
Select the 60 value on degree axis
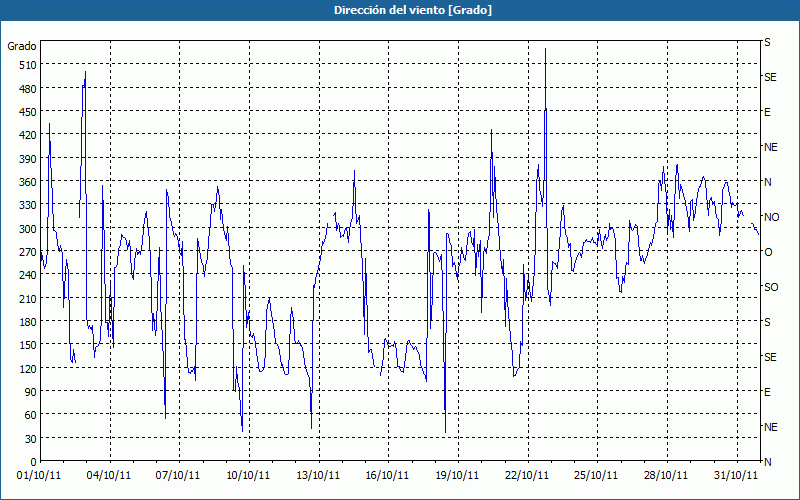pyautogui.click(x=31, y=415)
